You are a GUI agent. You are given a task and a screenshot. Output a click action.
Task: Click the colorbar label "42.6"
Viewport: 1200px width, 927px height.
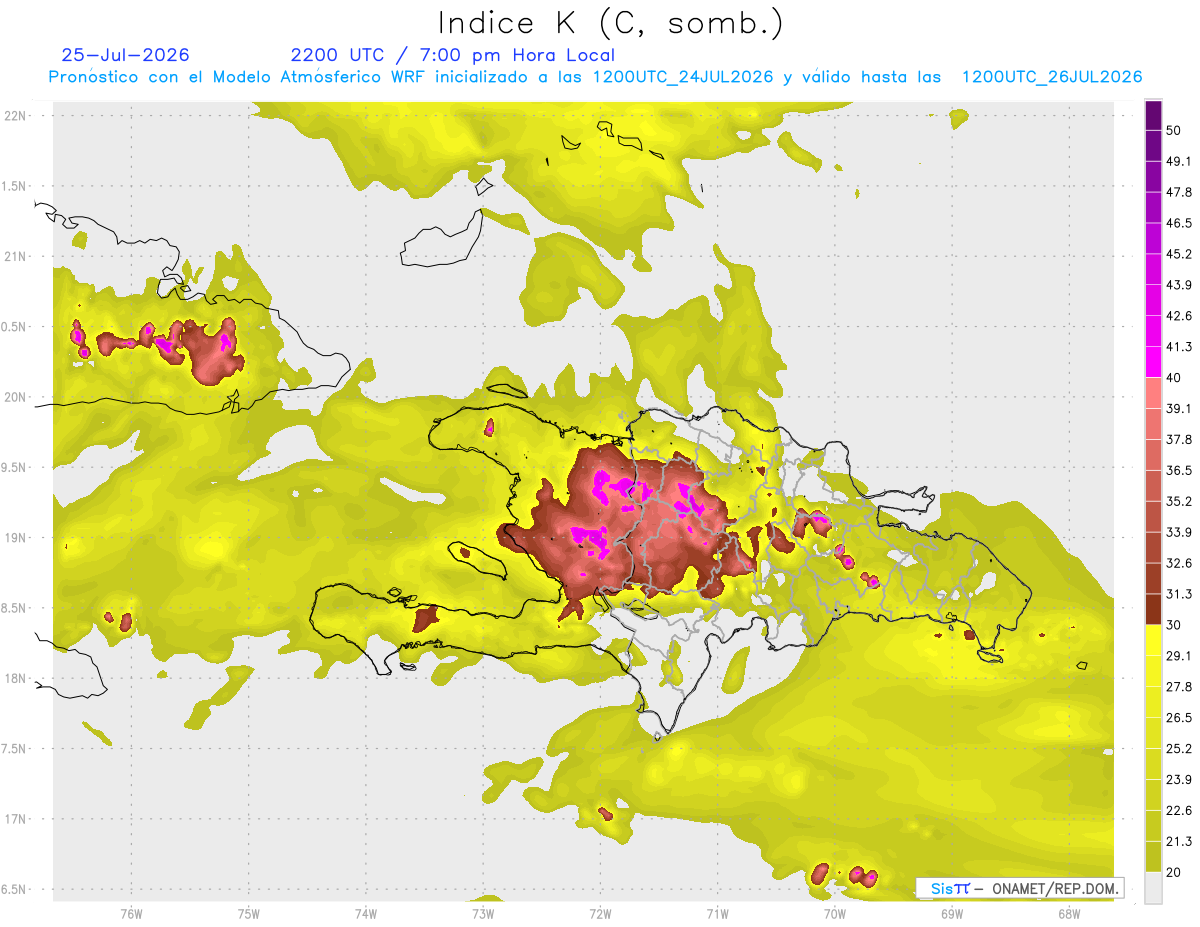pos(1179,316)
